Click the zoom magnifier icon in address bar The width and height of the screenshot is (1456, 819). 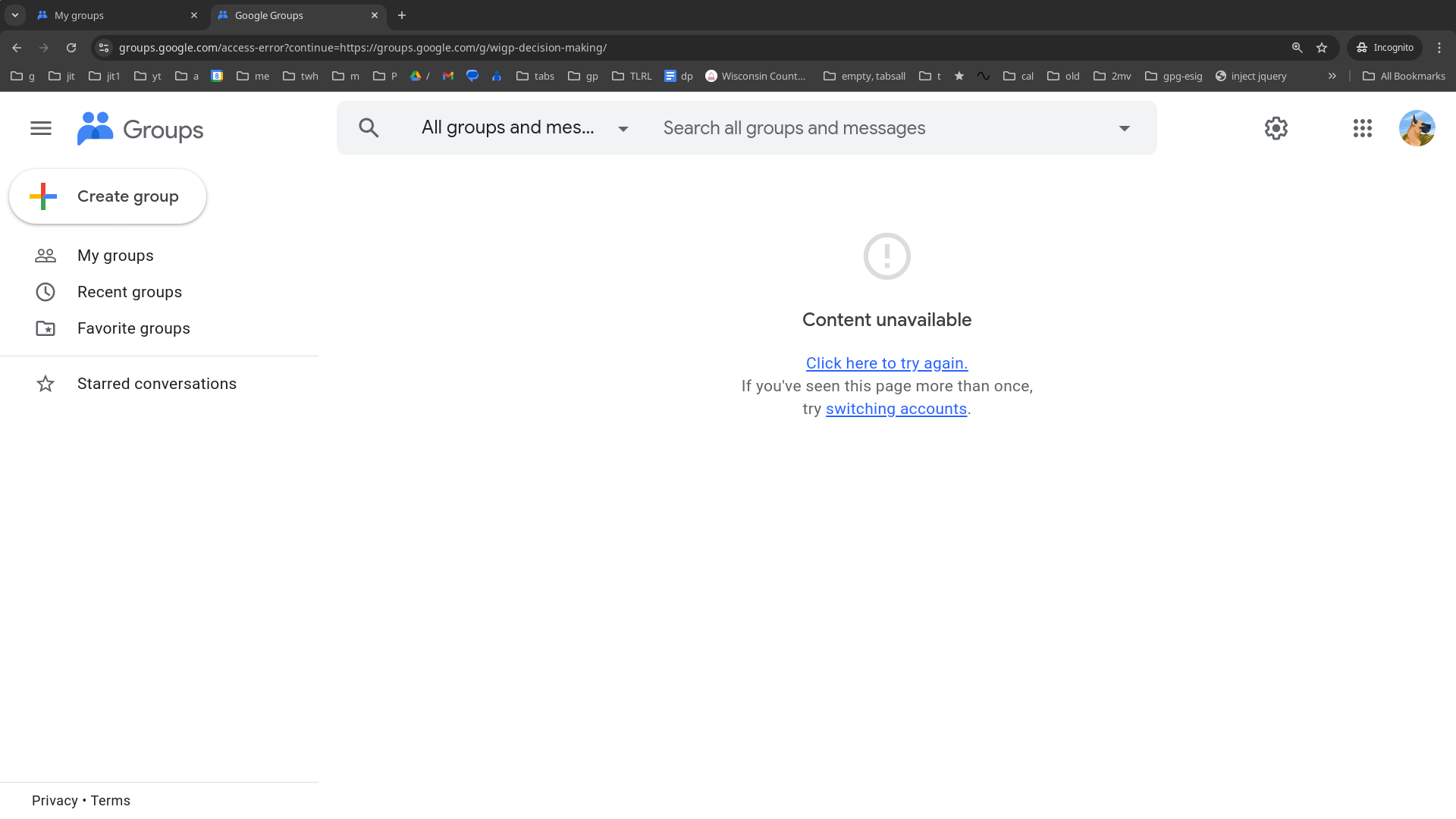click(x=1298, y=48)
